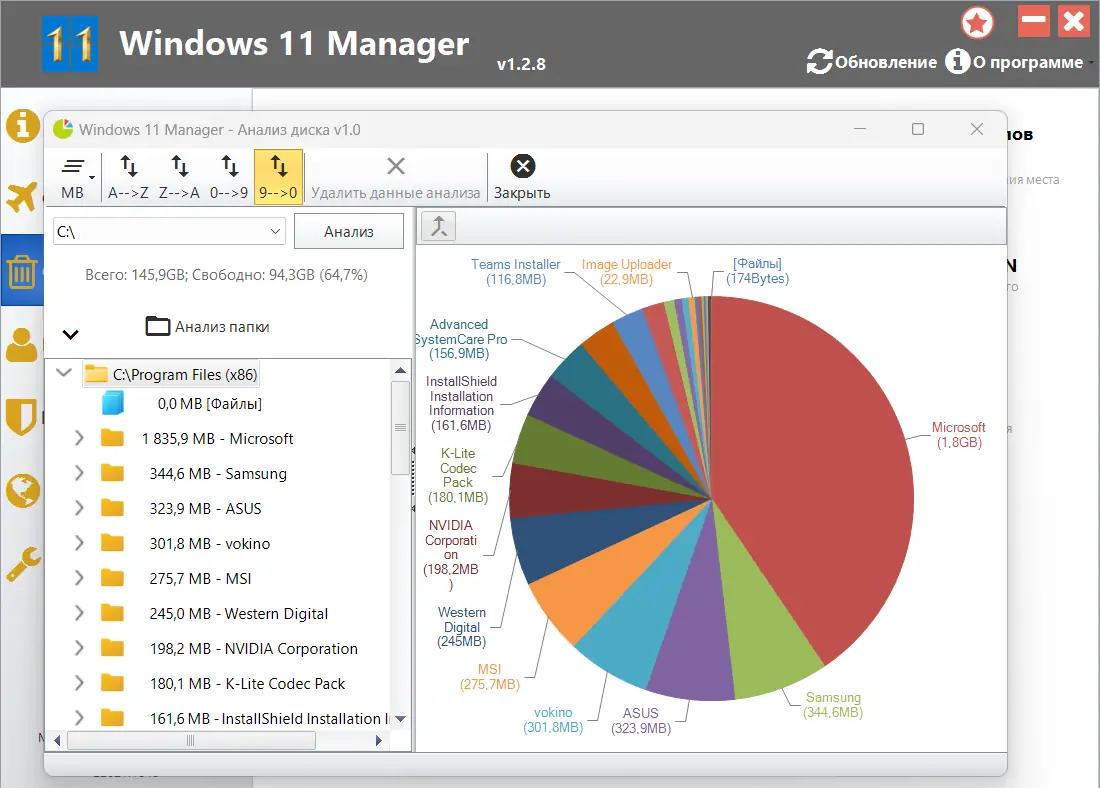The image size is (1100, 788).
Task: Open the globe Network sidebar section
Action: 23,490
